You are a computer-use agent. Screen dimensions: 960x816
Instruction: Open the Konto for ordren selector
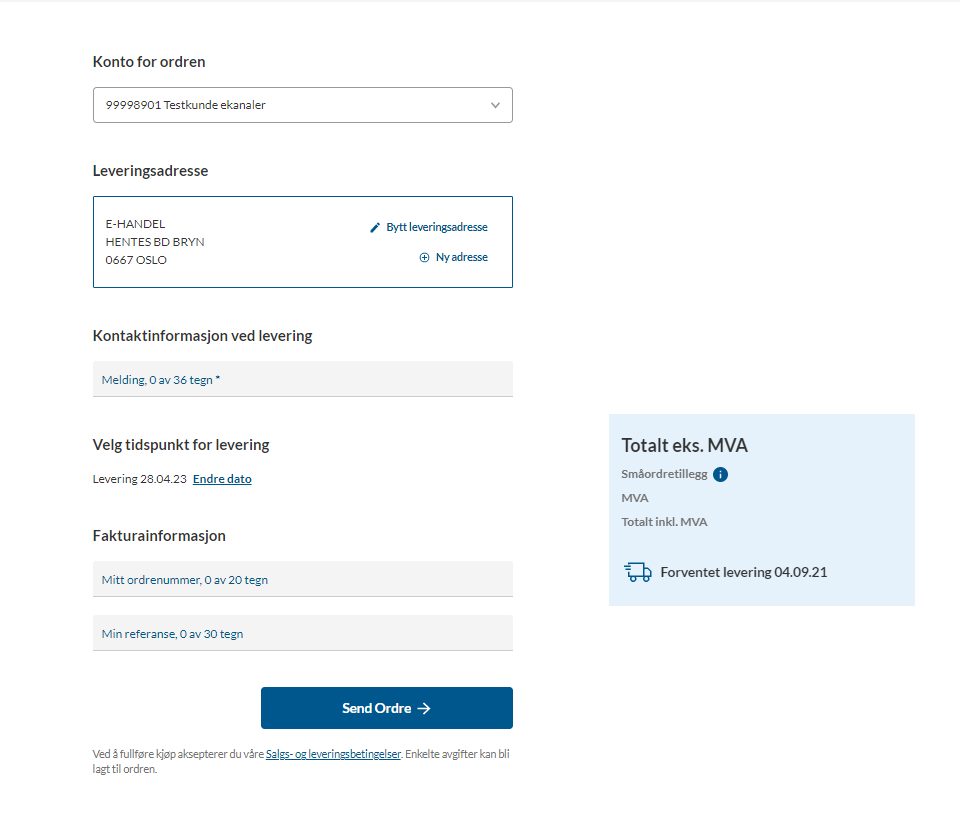point(302,105)
